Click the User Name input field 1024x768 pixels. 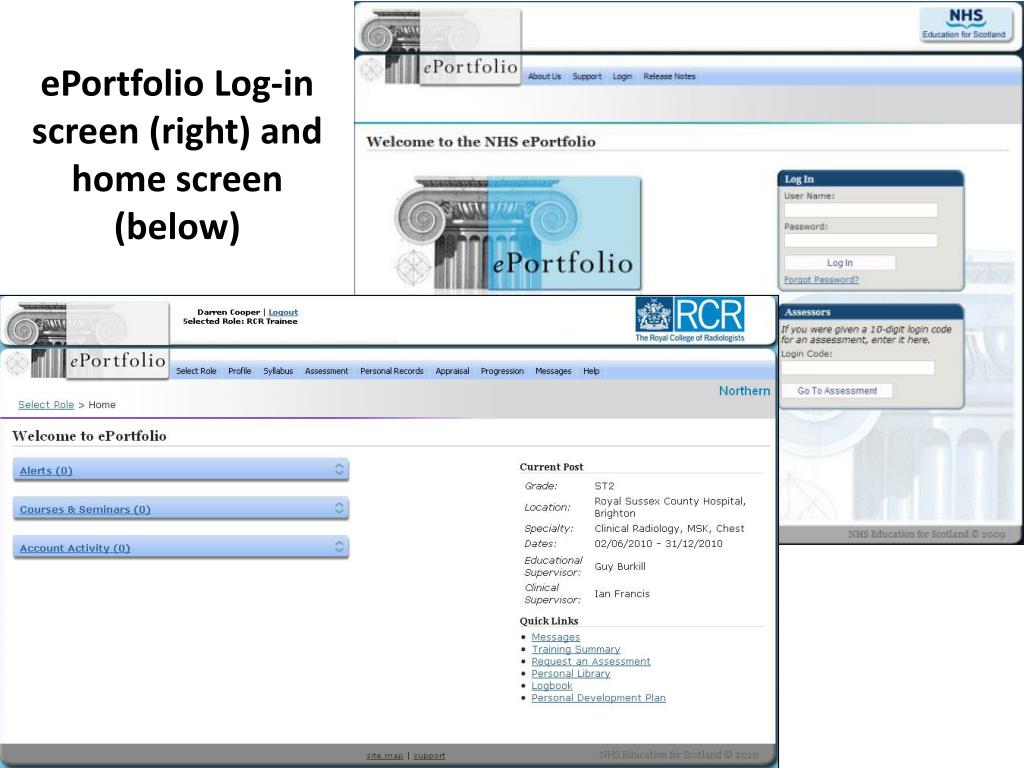click(861, 210)
